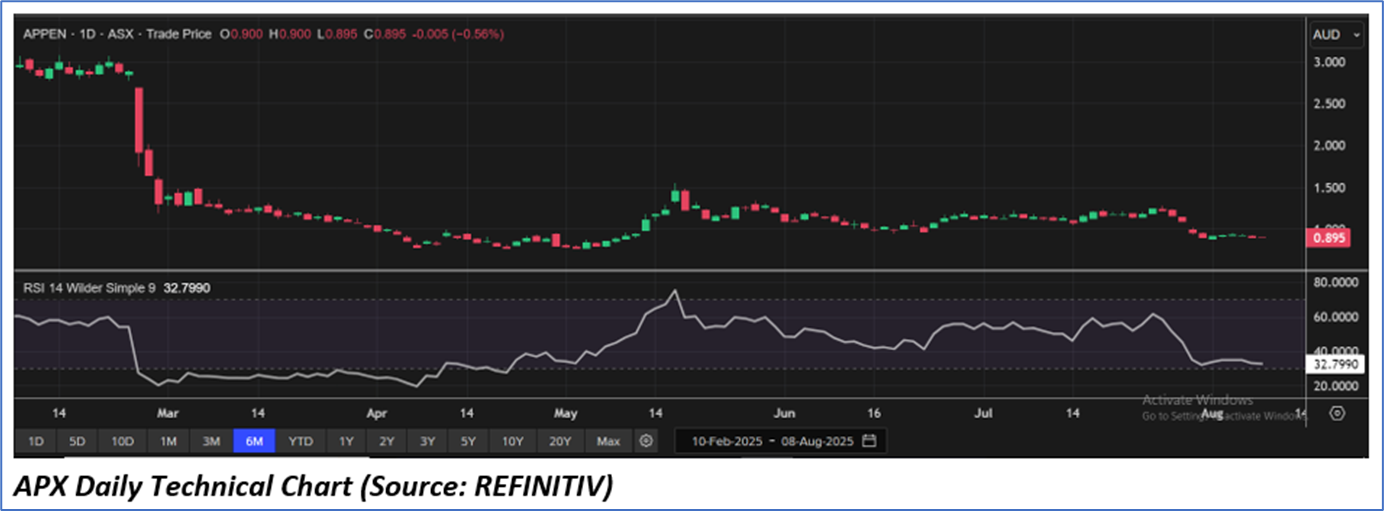Viewport: 1384px width, 511px height.
Task: Select the 3M time range
Action: [210, 441]
